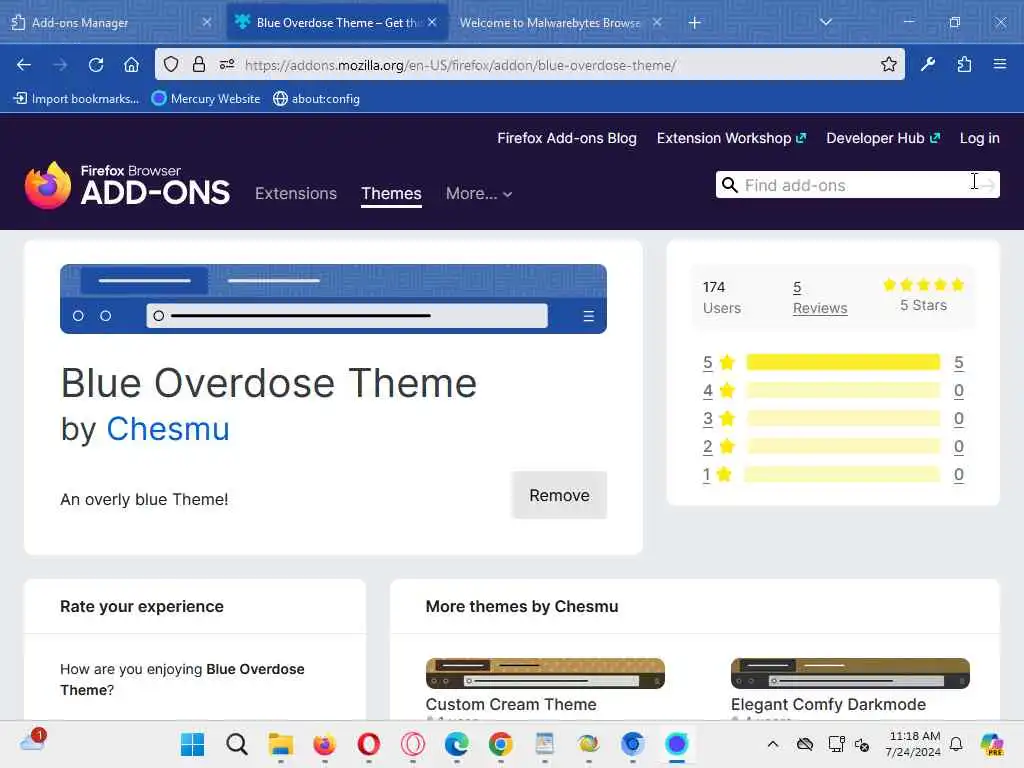This screenshot has width=1024, height=768.
Task: Open the Windows Start menu
Action: click(x=193, y=744)
